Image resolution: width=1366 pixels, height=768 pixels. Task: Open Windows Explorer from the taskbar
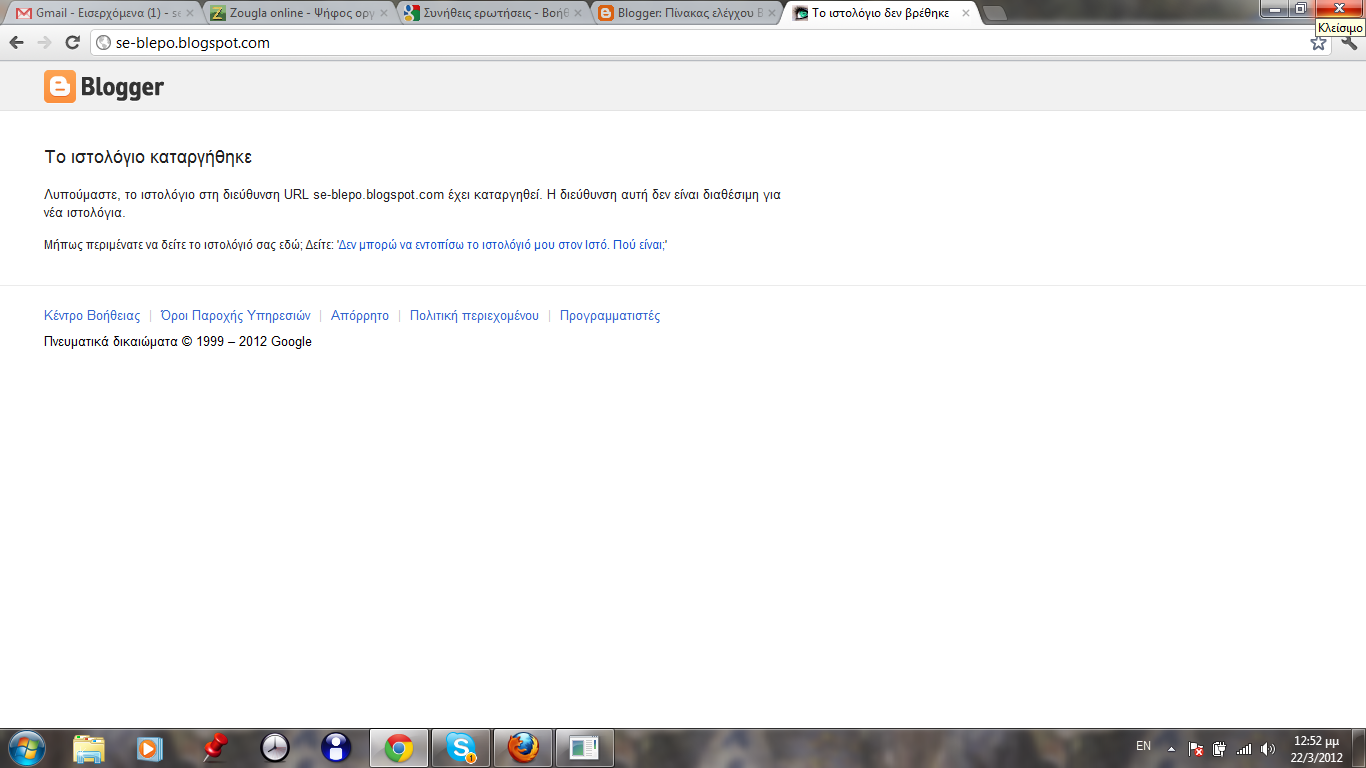tap(89, 748)
